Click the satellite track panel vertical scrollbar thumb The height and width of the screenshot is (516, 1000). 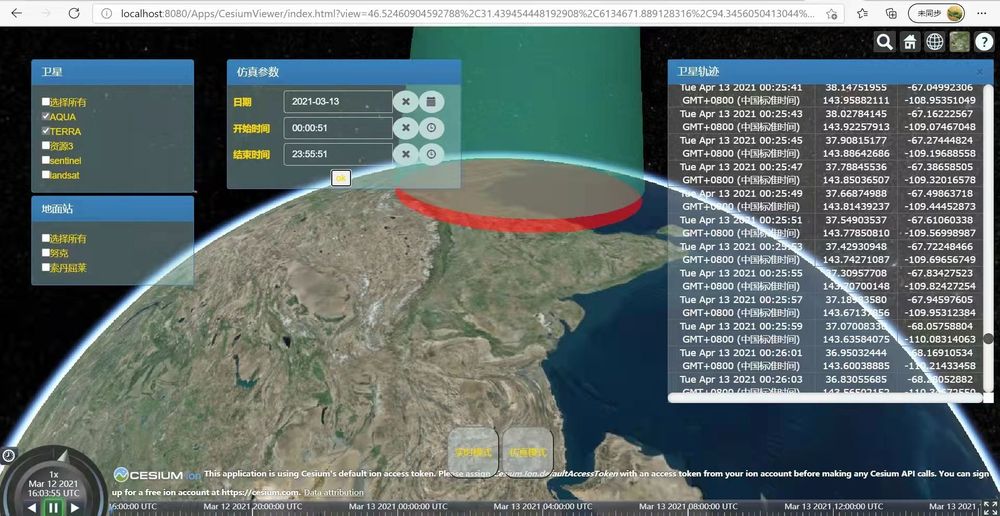[x=989, y=339]
